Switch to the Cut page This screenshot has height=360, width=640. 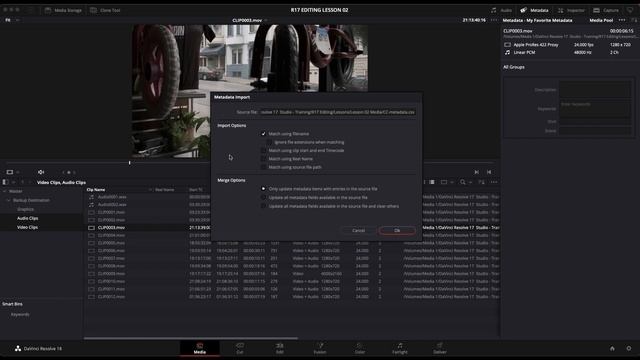pyautogui.click(x=240, y=348)
